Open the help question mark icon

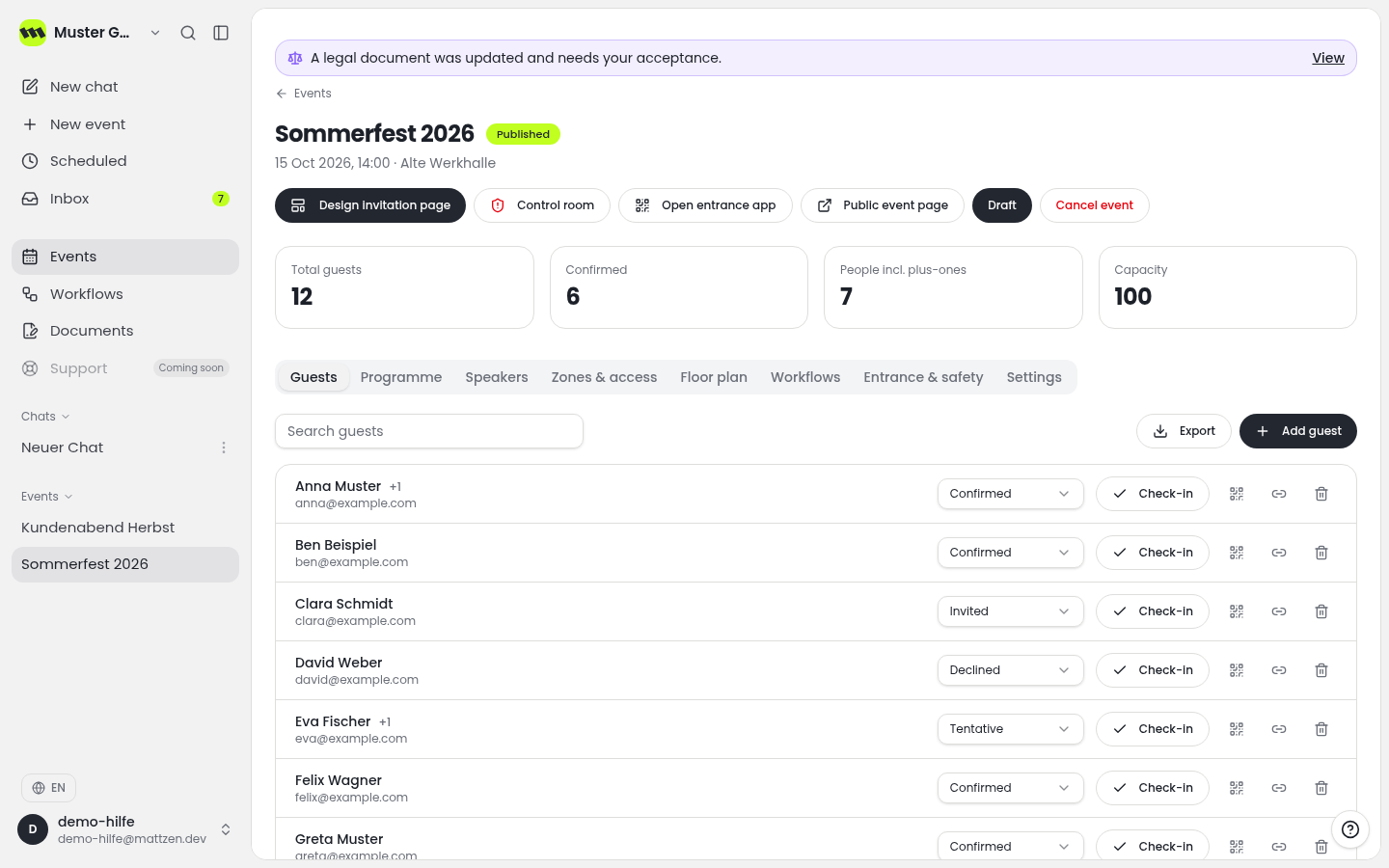click(x=1350, y=829)
